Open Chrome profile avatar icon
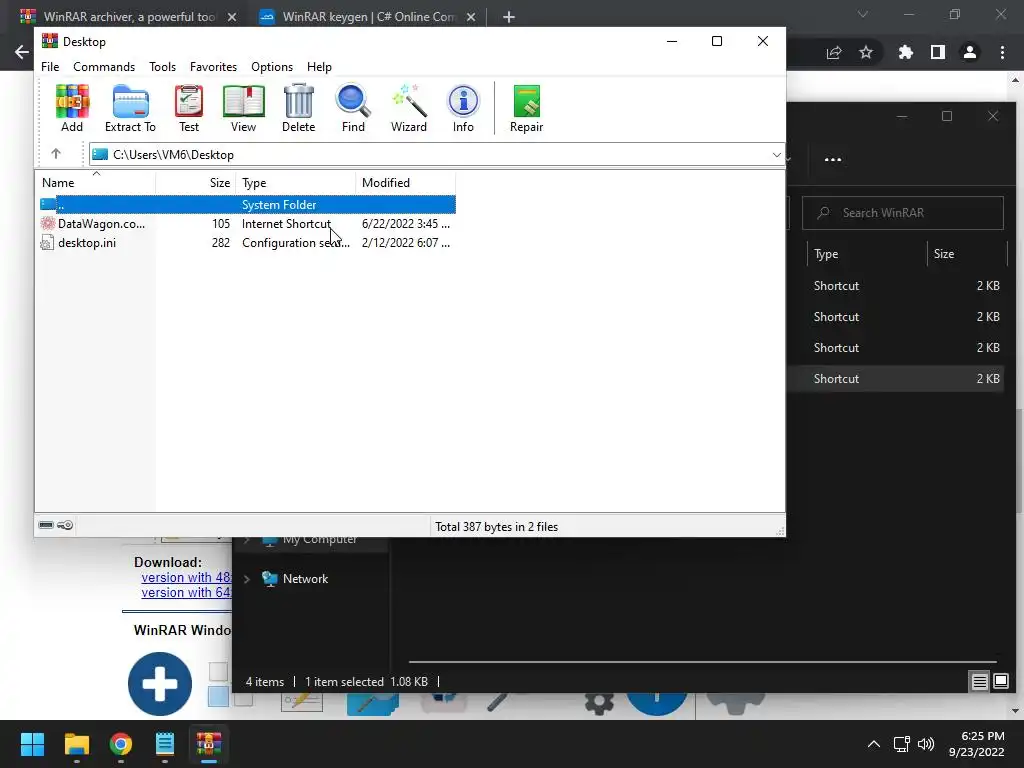Image resolution: width=1024 pixels, height=768 pixels. point(970,52)
